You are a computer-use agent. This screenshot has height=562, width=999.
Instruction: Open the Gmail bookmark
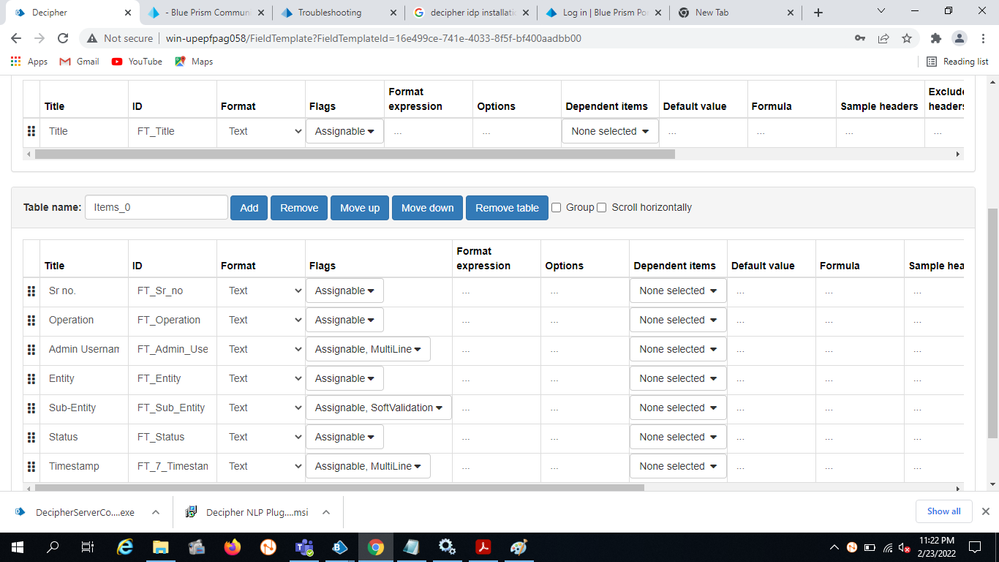pyautogui.click(x=79, y=61)
